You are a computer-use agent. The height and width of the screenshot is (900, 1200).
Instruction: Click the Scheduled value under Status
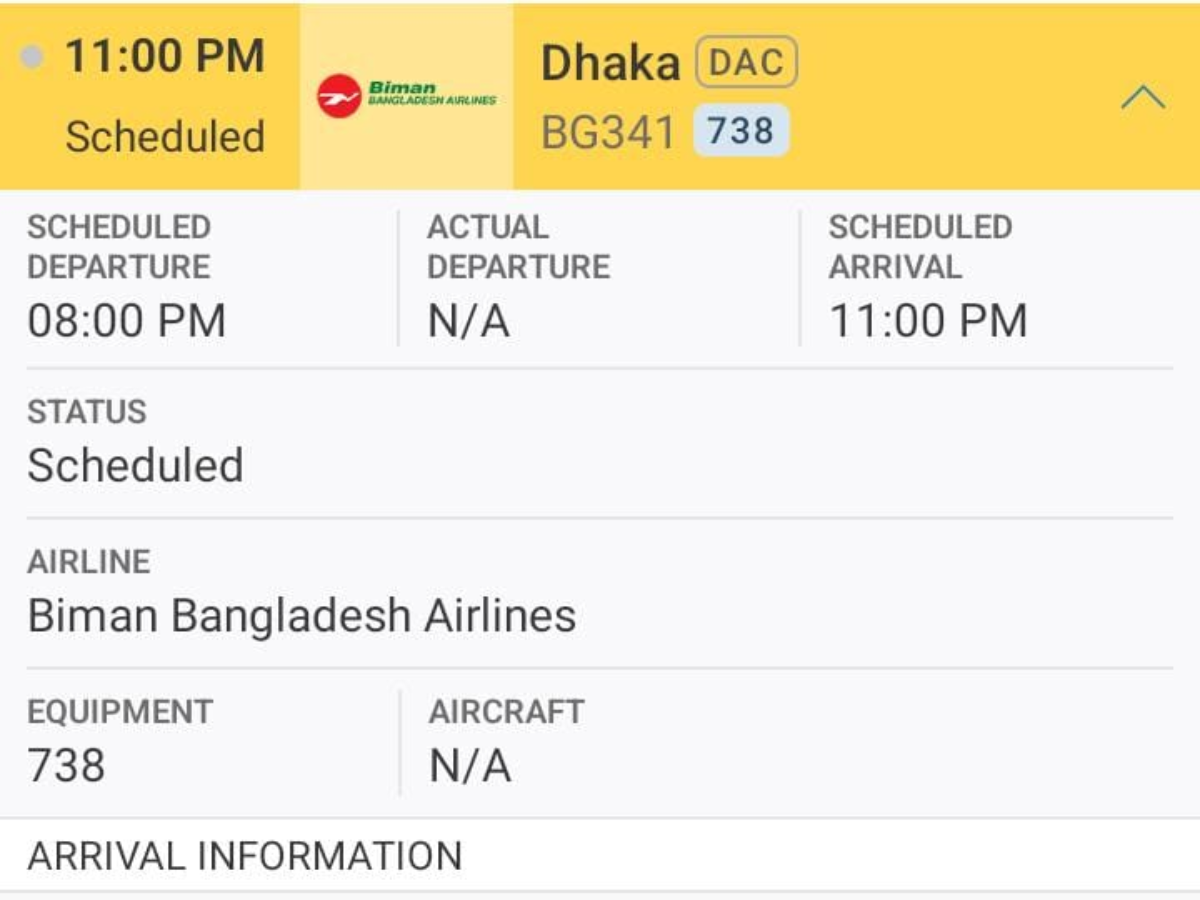pyautogui.click(x=135, y=466)
